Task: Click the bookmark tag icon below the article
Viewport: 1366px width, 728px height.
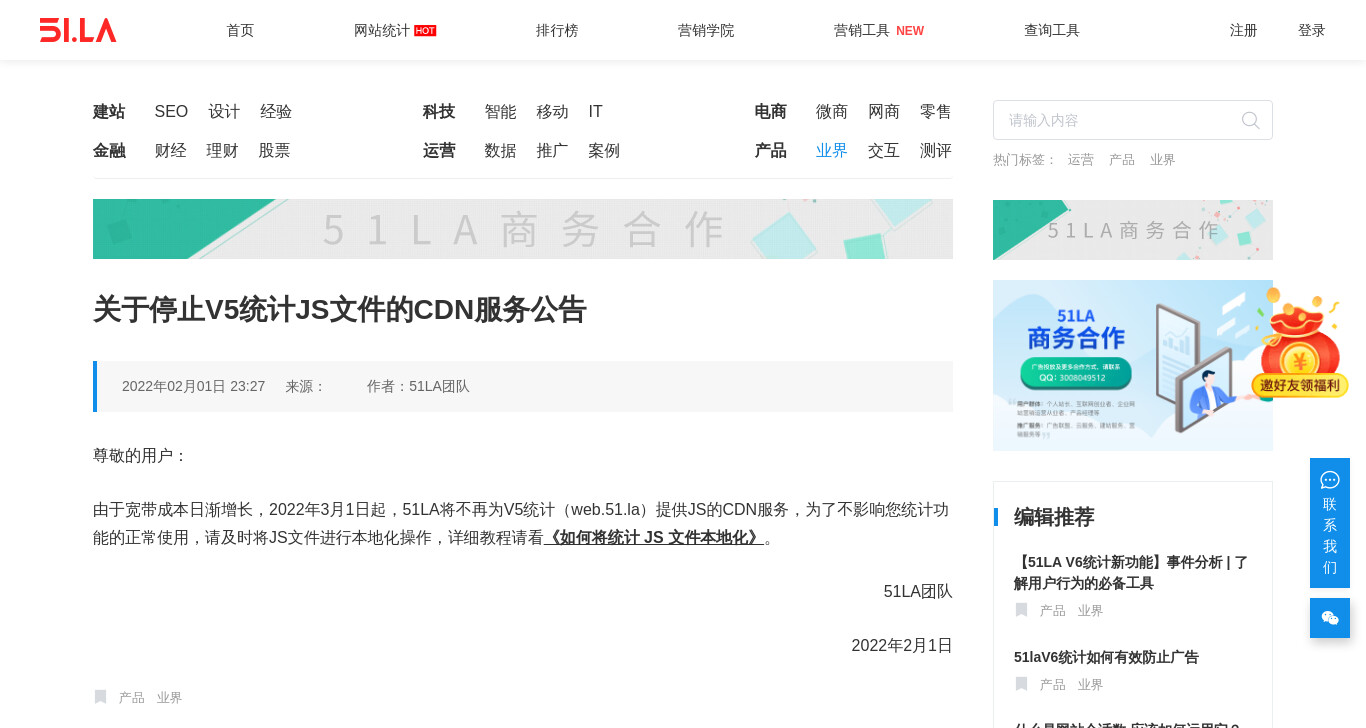Action: 100,697
